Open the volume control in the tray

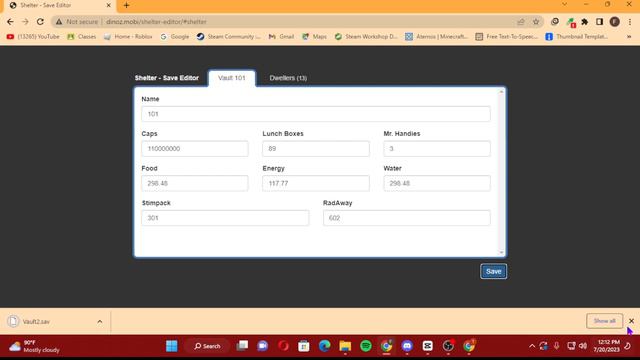click(583, 346)
